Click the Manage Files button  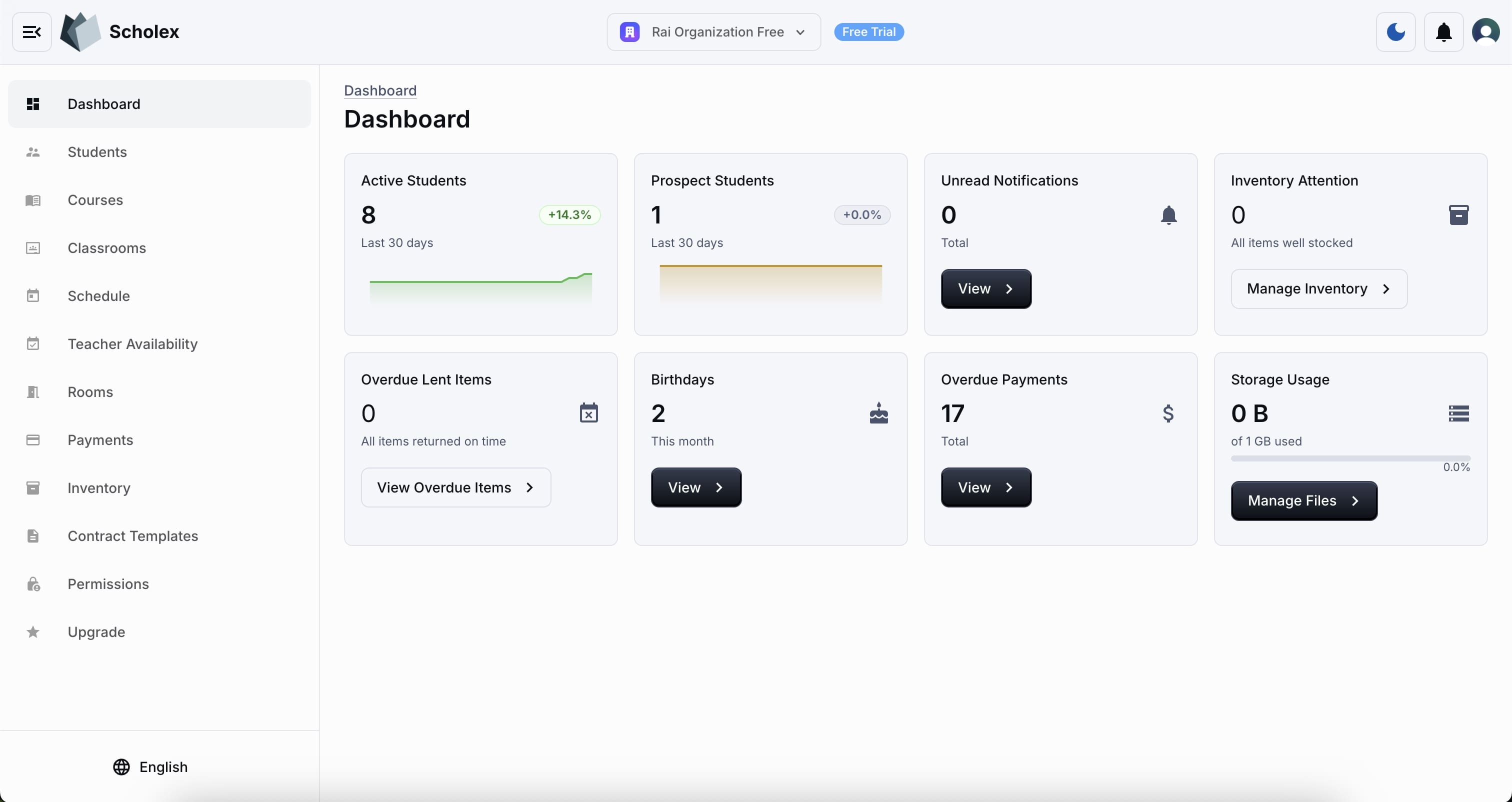pos(1303,501)
